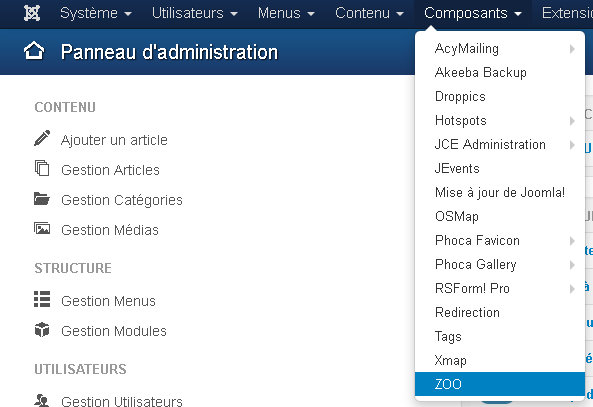593x407 pixels.
Task: Open the Contenu dropdown menu
Action: pyautogui.click(x=369, y=13)
